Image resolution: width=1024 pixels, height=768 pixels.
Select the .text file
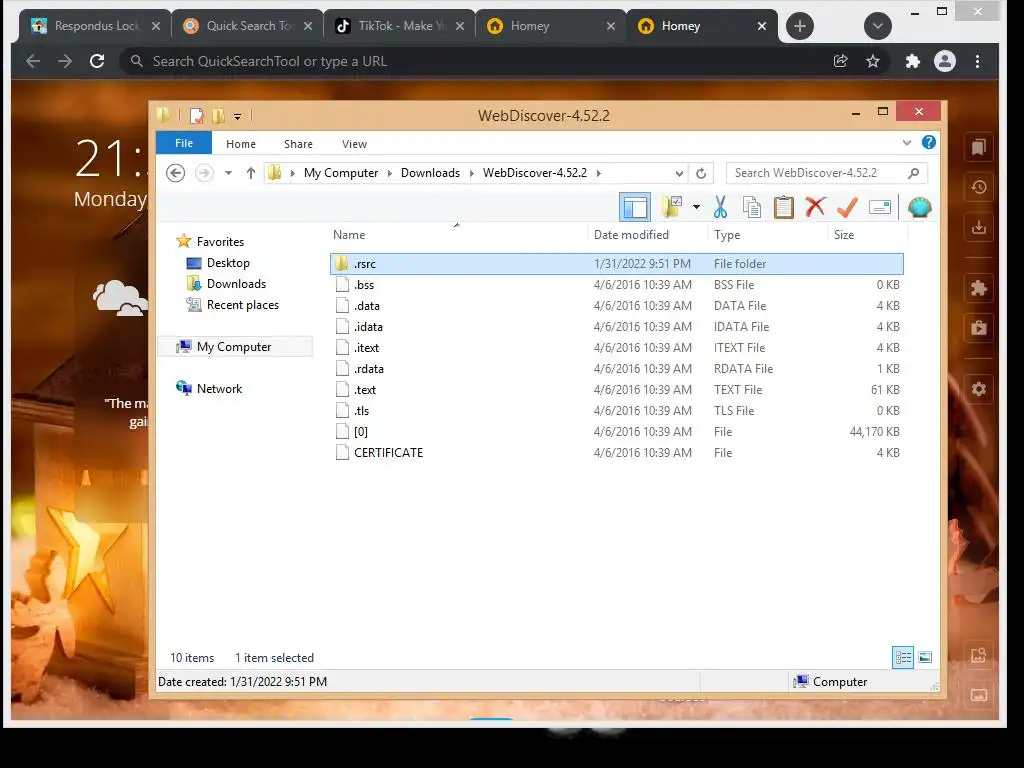click(x=616, y=390)
